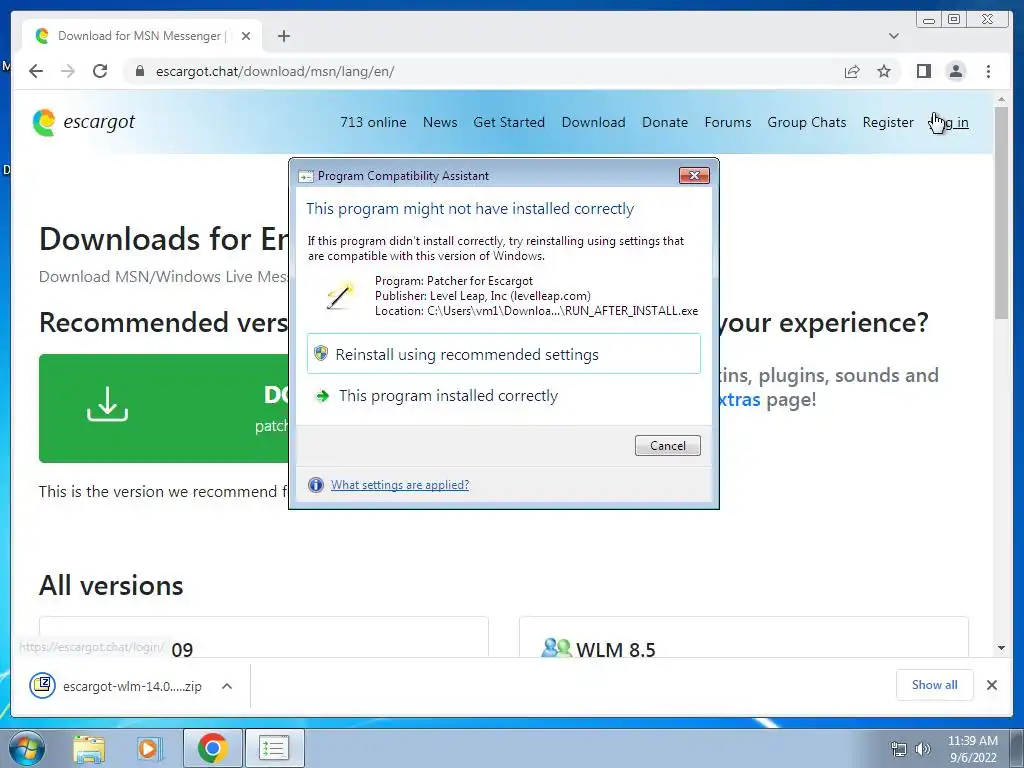
Task: Open Chrome three-dot menu
Action: (988, 71)
